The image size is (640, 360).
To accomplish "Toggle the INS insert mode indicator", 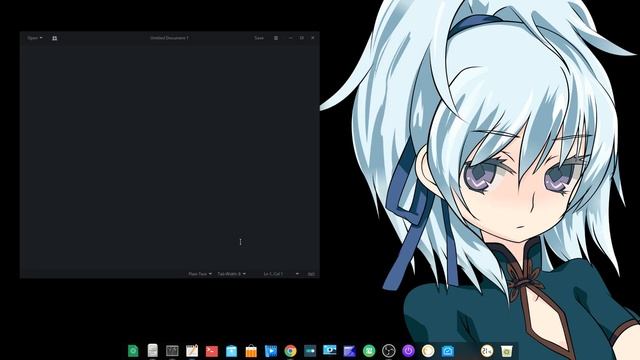I will tap(311, 274).
